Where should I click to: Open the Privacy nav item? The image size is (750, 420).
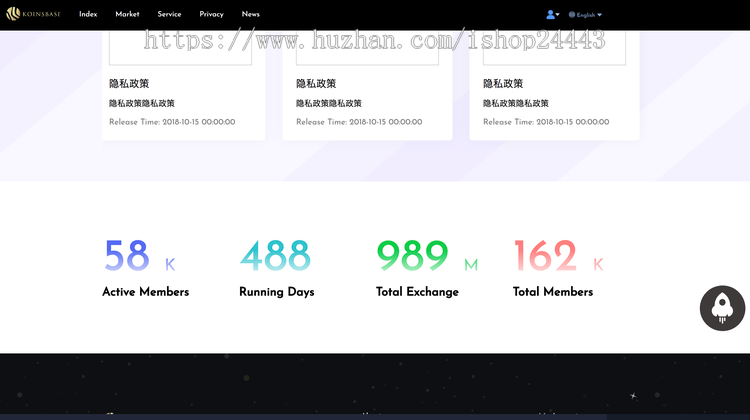pos(211,14)
